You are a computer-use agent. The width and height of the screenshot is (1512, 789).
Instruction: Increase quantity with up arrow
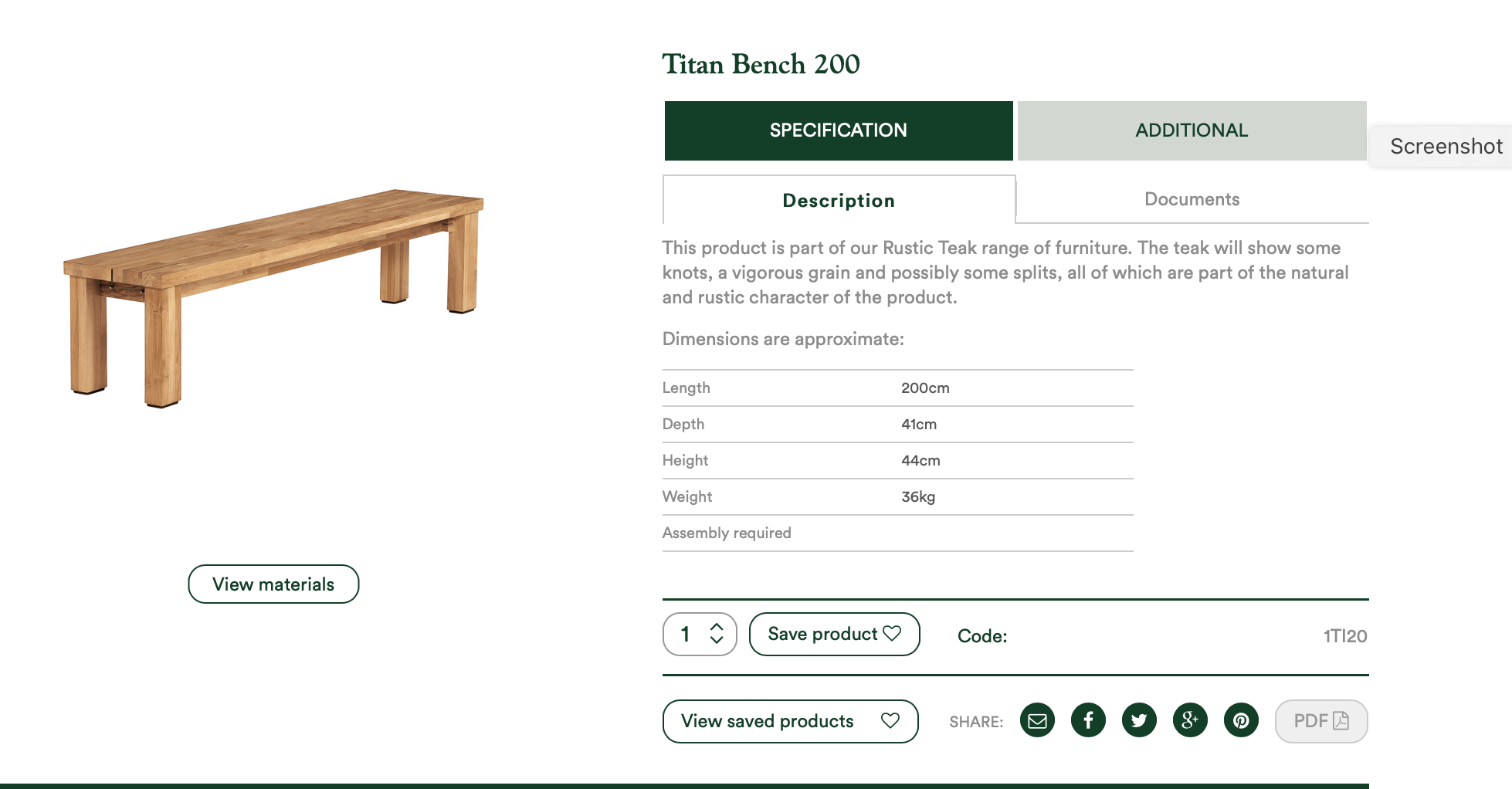pyautogui.click(x=717, y=626)
